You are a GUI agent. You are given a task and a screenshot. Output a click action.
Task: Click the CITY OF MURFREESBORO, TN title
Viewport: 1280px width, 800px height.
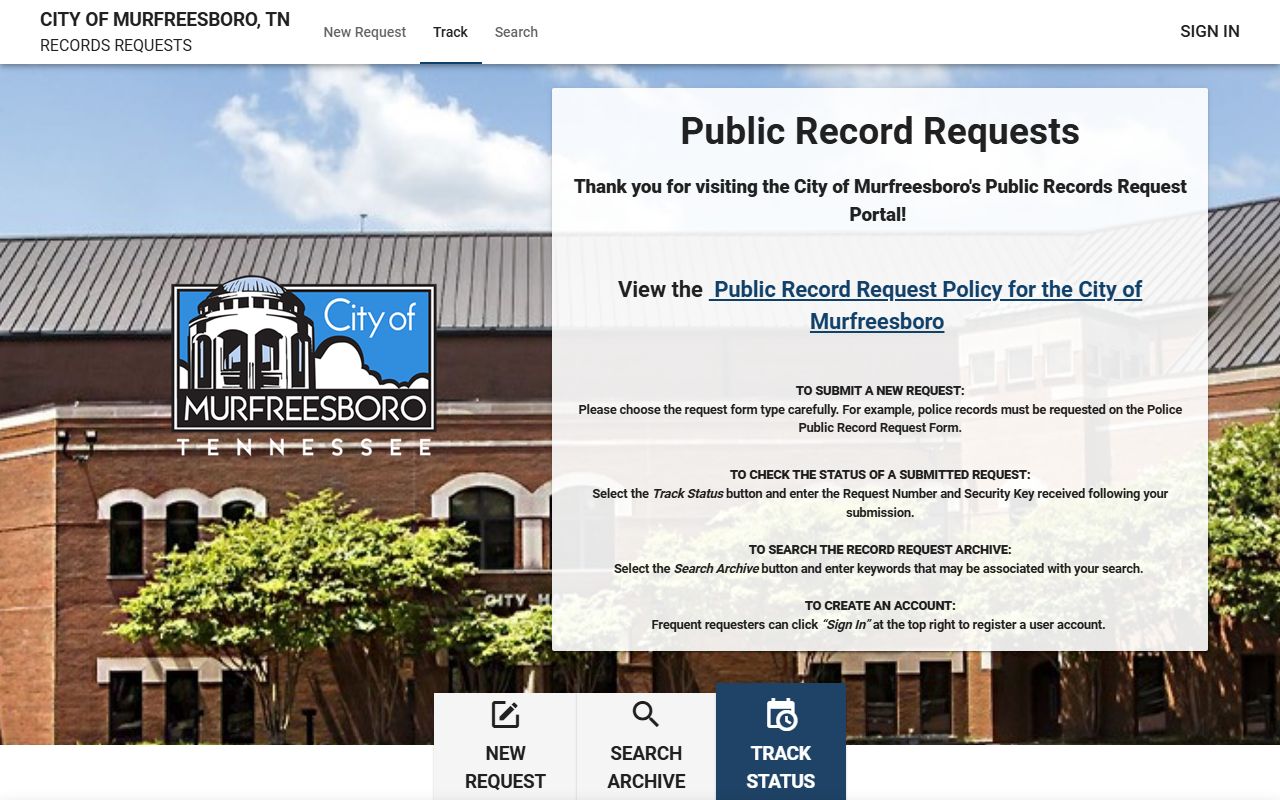coord(165,20)
